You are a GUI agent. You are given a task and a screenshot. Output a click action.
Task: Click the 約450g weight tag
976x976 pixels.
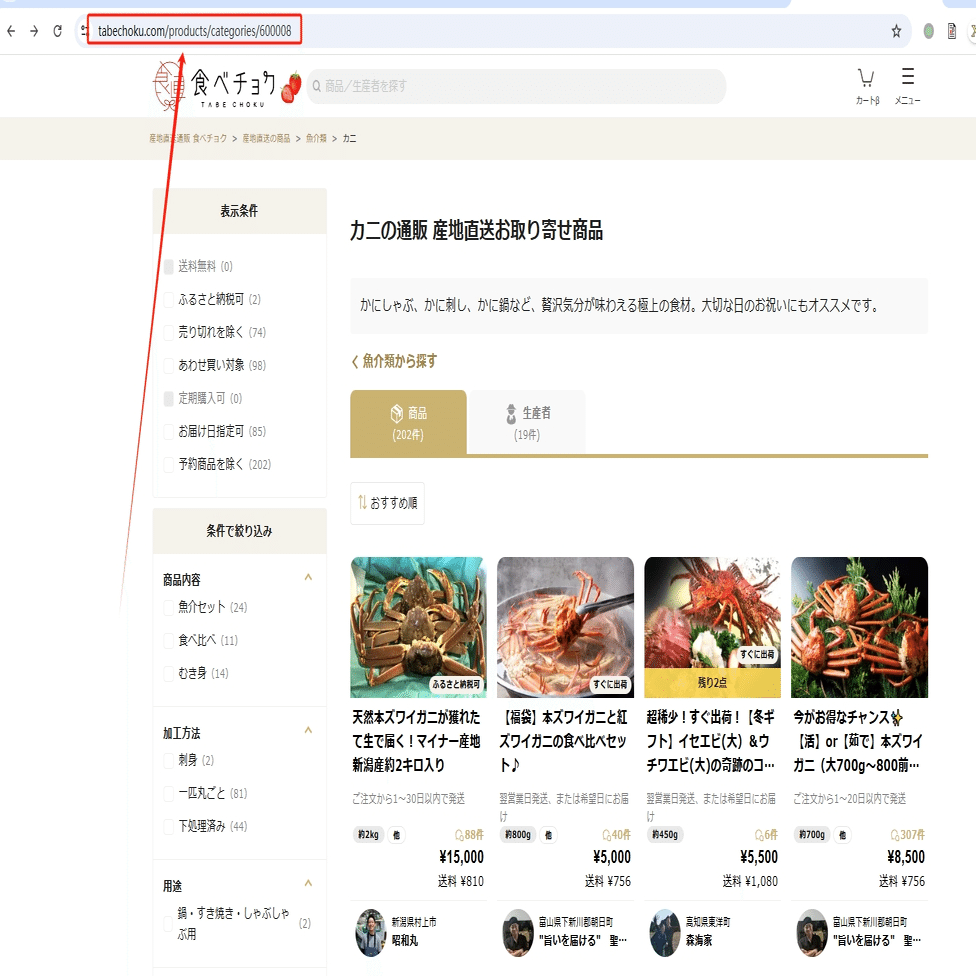[665, 835]
